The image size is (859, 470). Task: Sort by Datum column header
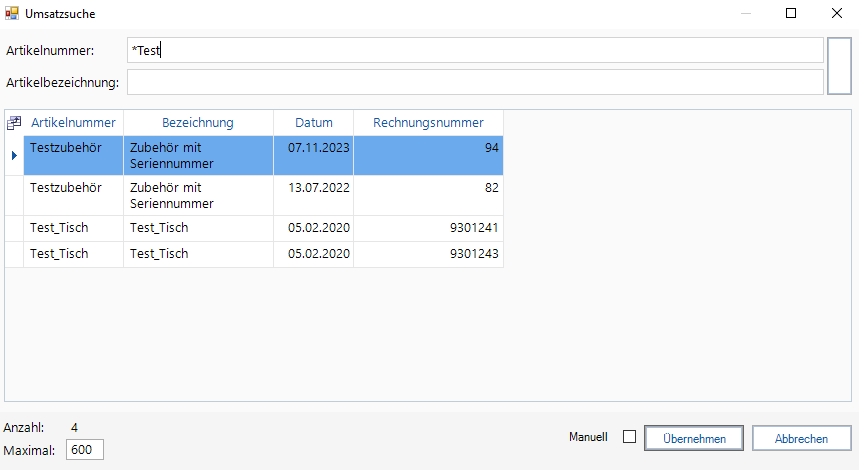(x=314, y=123)
